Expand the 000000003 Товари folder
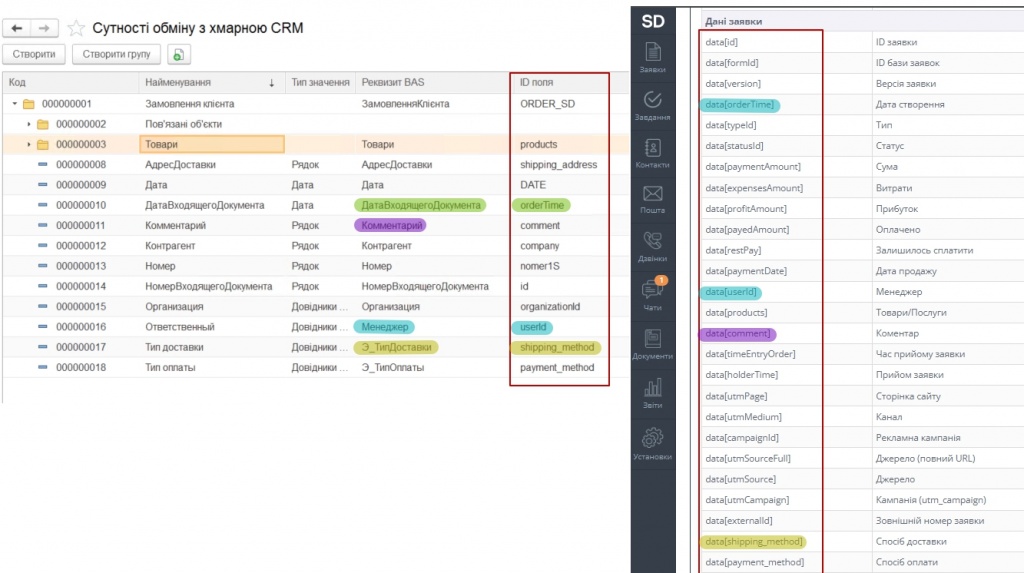The width and height of the screenshot is (1024, 573). point(29,145)
